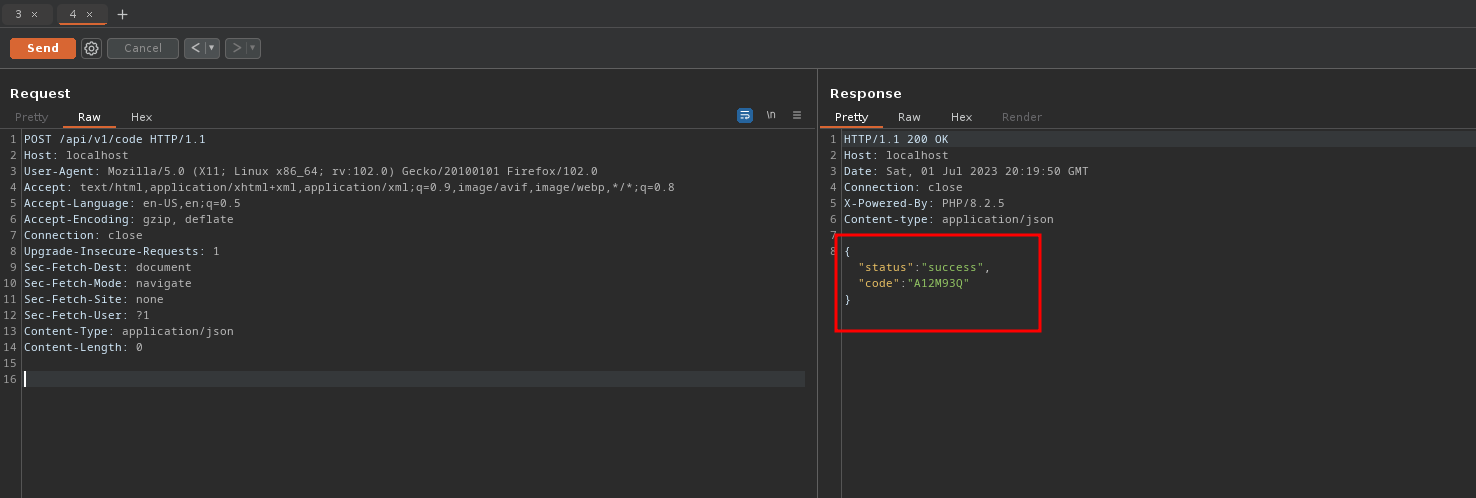Toggle word wrap in the Request editor
Viewport: 1476px width, 498px height.
tap(744, 115)
